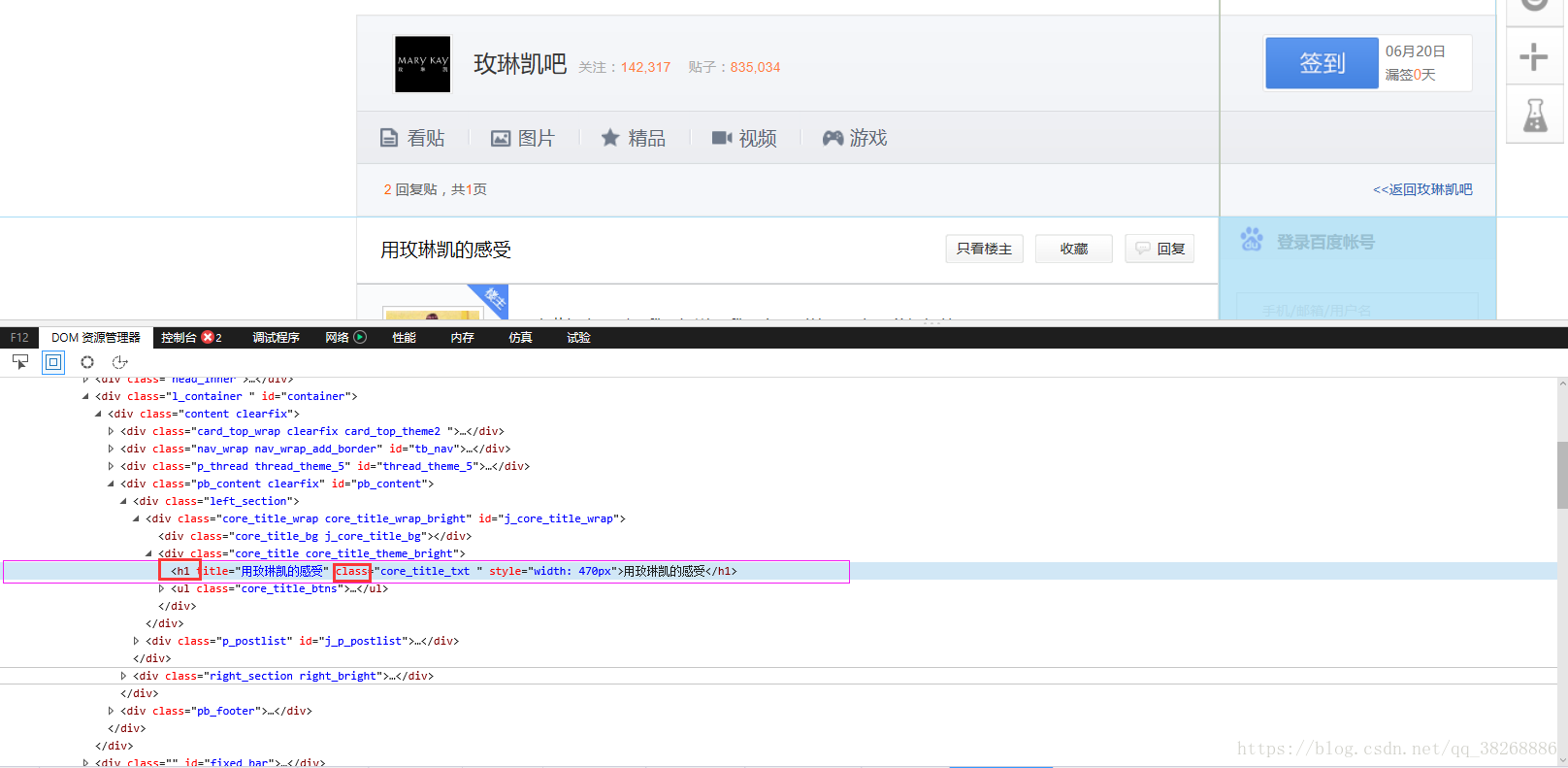
Task: Open the 调试程序 debugger tab
Action: click(277, 338)
